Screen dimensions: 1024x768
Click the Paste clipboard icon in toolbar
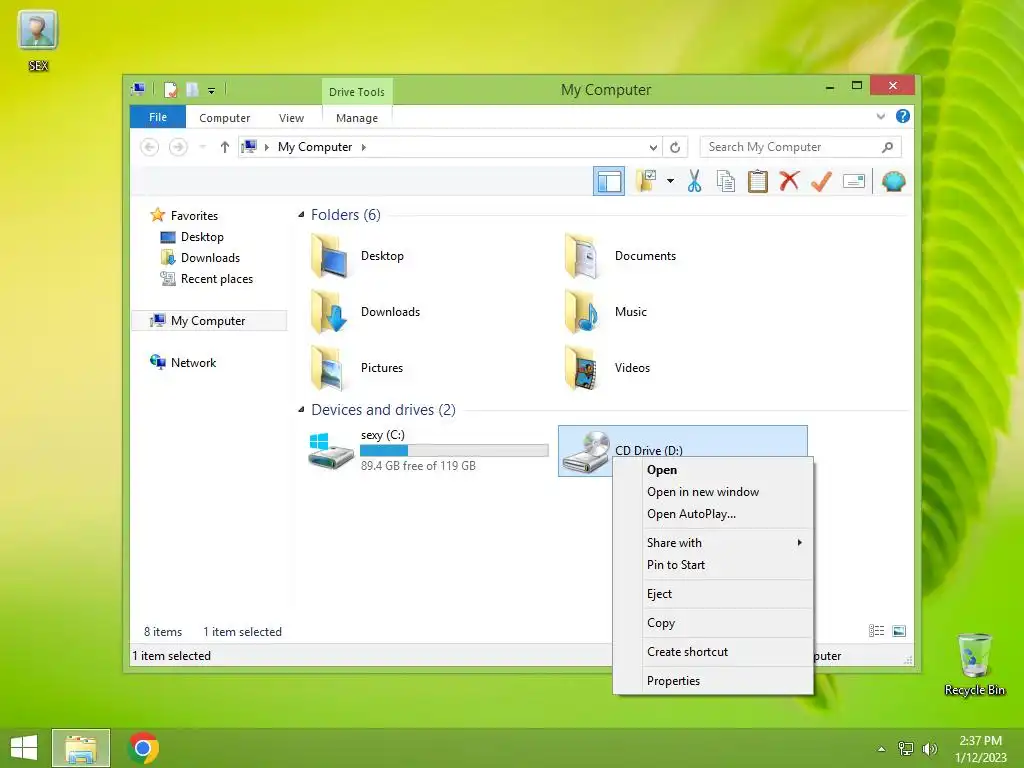[758, 181]
